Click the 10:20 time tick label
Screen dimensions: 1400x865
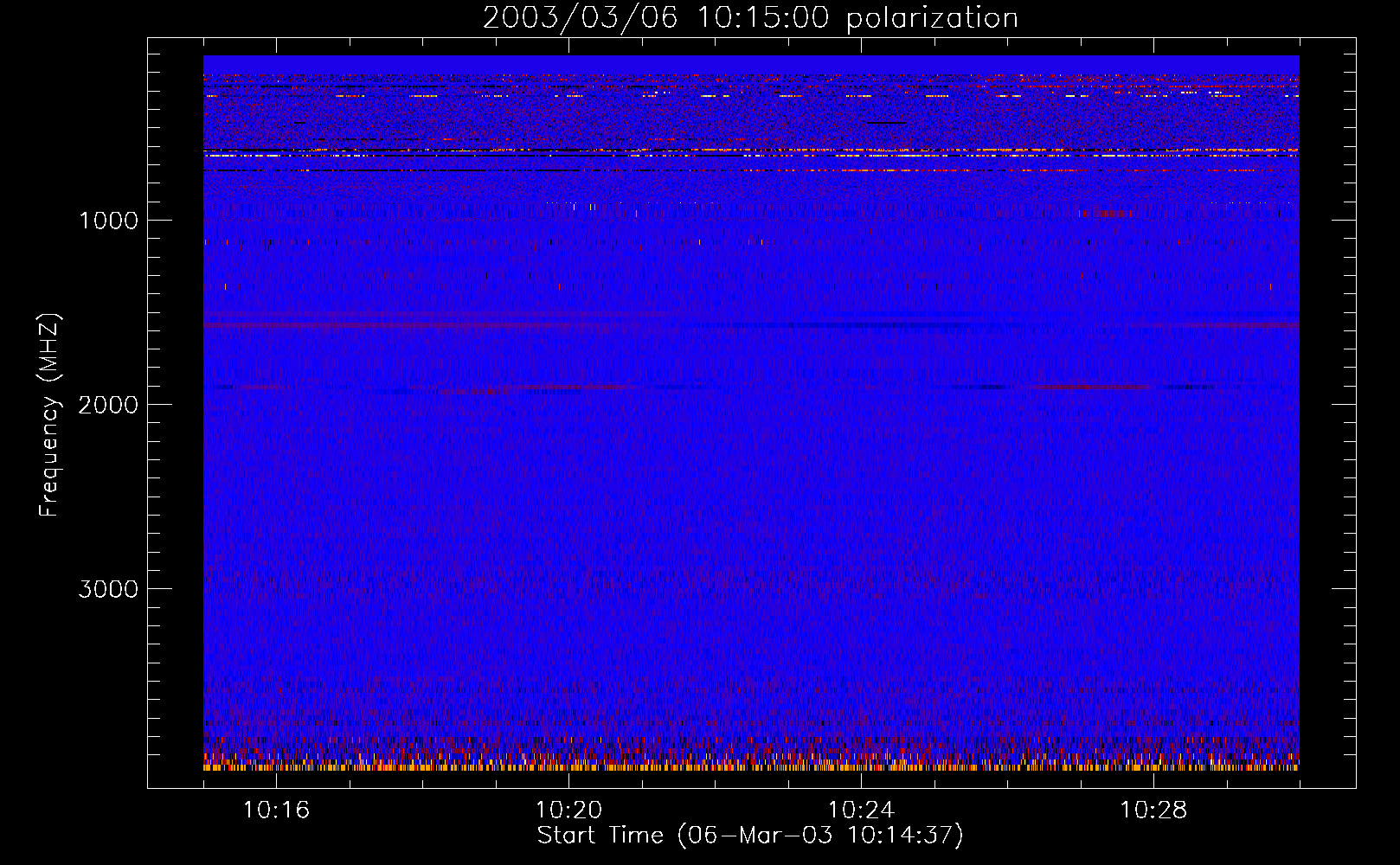(x=568, y=810)
